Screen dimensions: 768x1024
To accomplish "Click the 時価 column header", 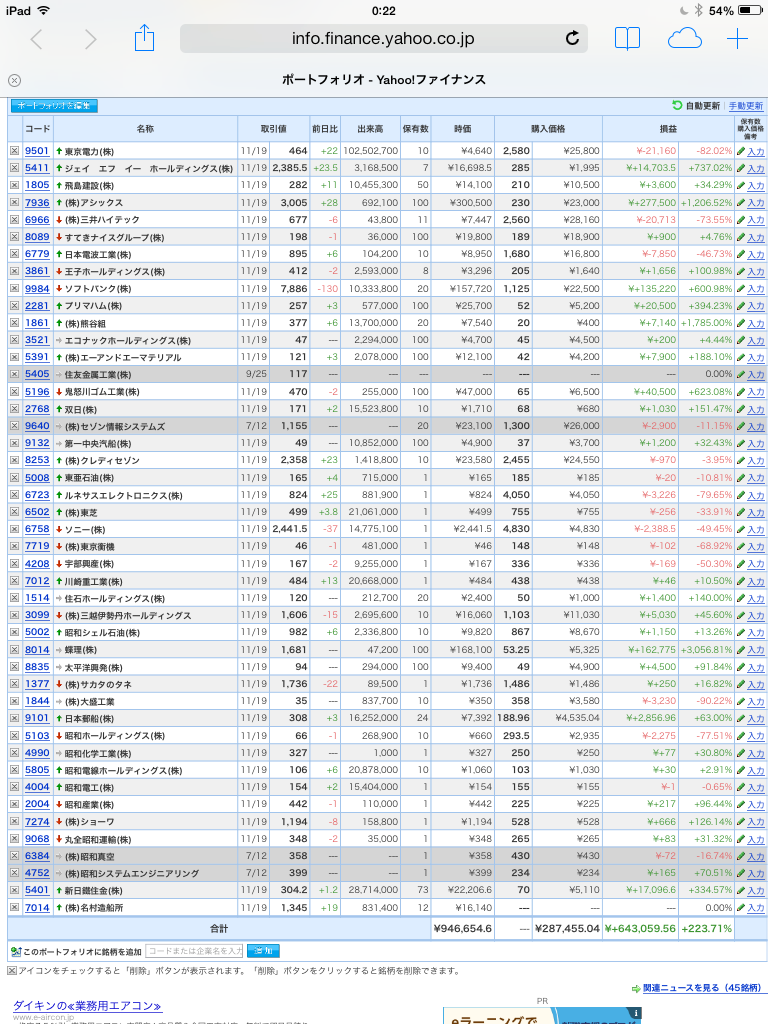I will tap(463, 129).
